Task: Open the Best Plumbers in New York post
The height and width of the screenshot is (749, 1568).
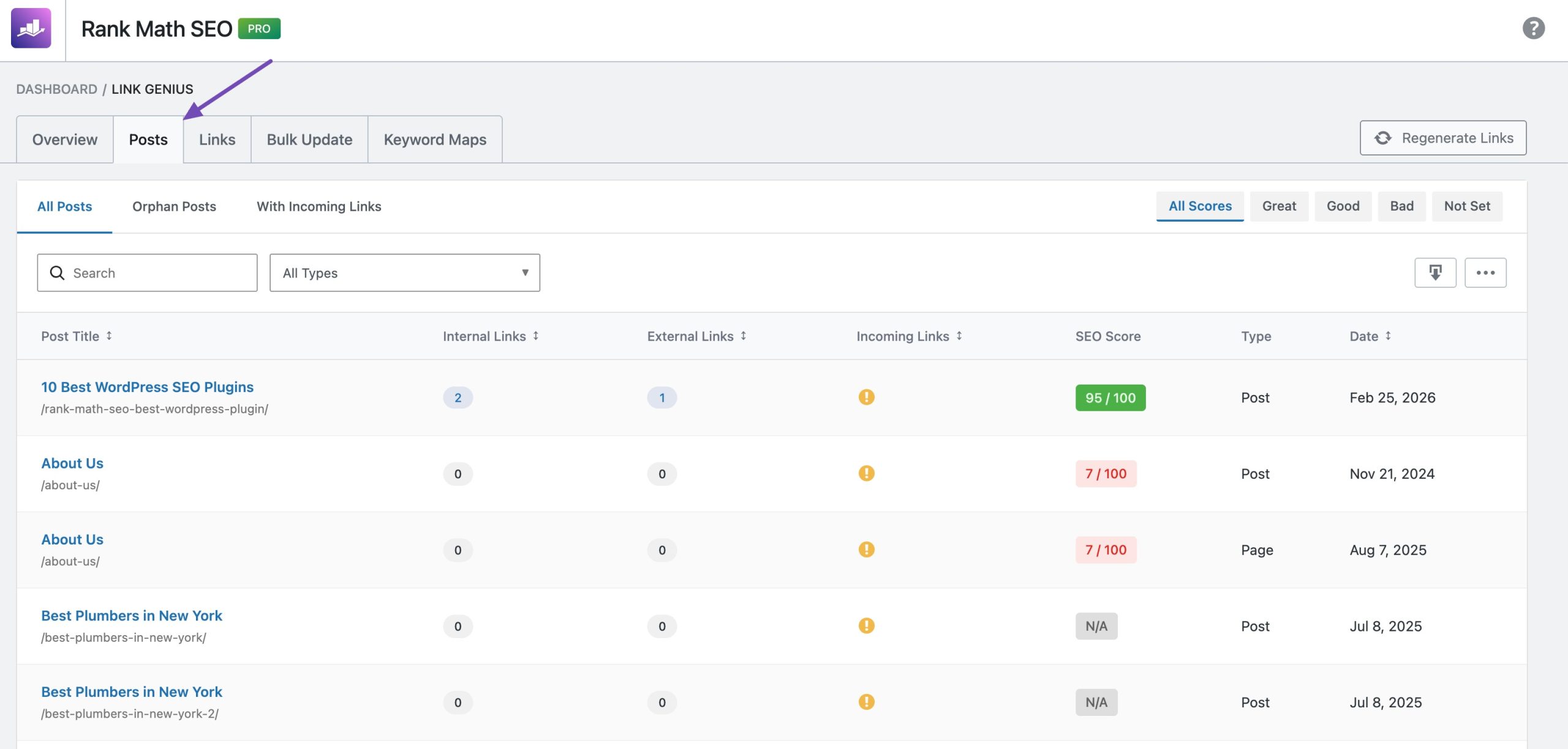Action: 132,615
